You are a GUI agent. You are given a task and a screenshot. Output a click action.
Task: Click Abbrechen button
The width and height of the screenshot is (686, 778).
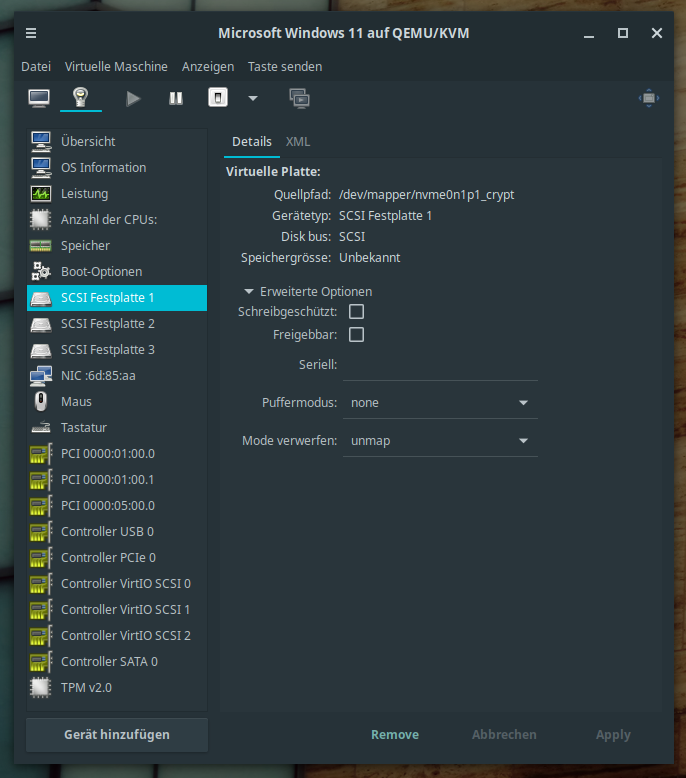[504, 734]
